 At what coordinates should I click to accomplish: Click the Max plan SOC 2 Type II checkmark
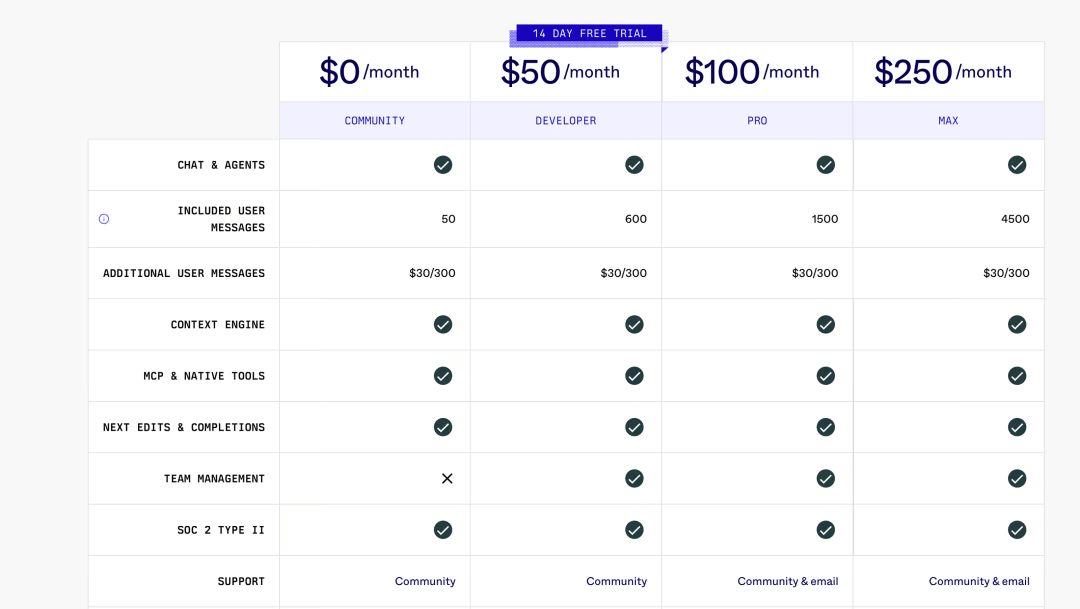point(1017,530)
